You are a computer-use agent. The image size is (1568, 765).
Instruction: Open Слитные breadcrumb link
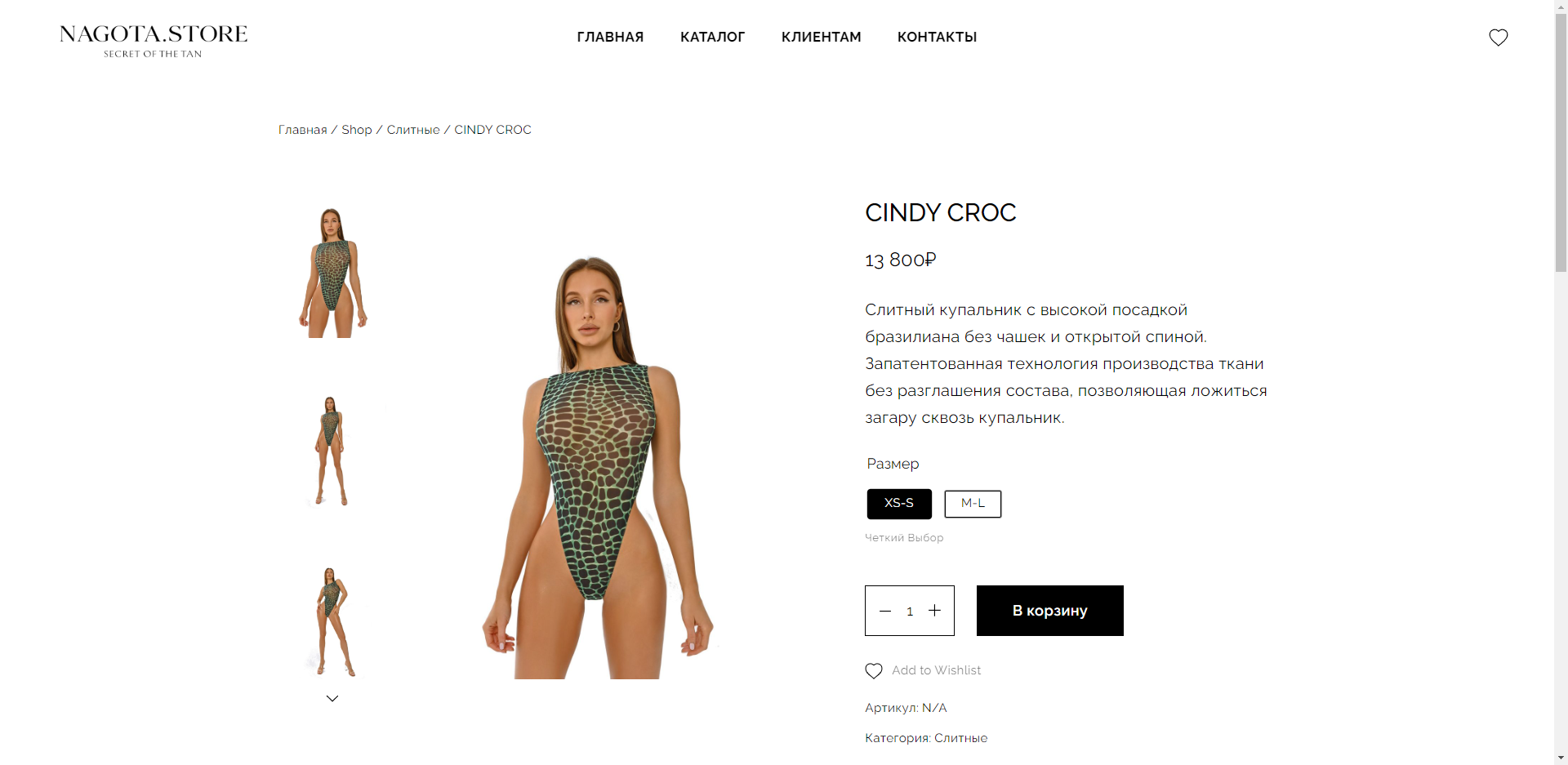(413, 130)
